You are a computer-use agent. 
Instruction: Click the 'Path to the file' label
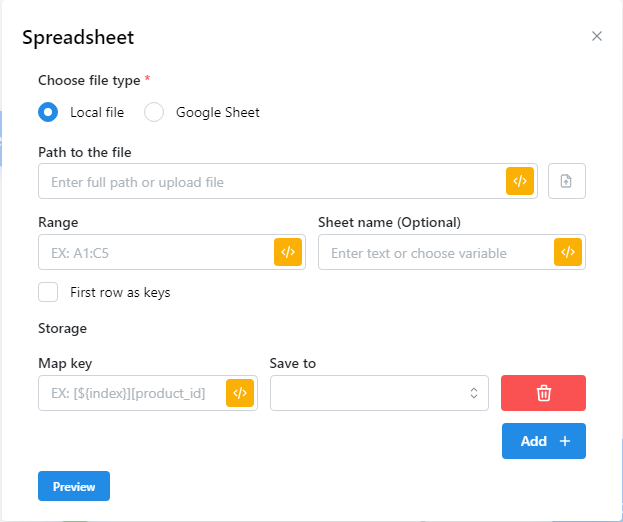coord(85,152)
